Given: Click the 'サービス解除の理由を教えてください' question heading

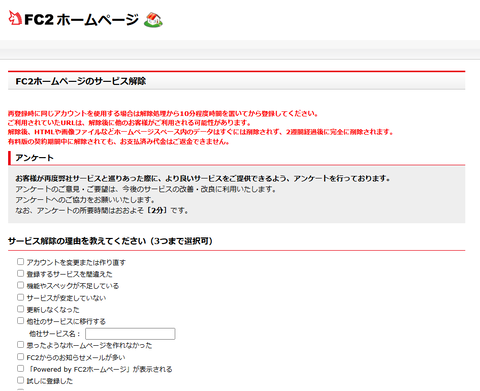Looking at the screenshot, I should [x=110, y=241].
